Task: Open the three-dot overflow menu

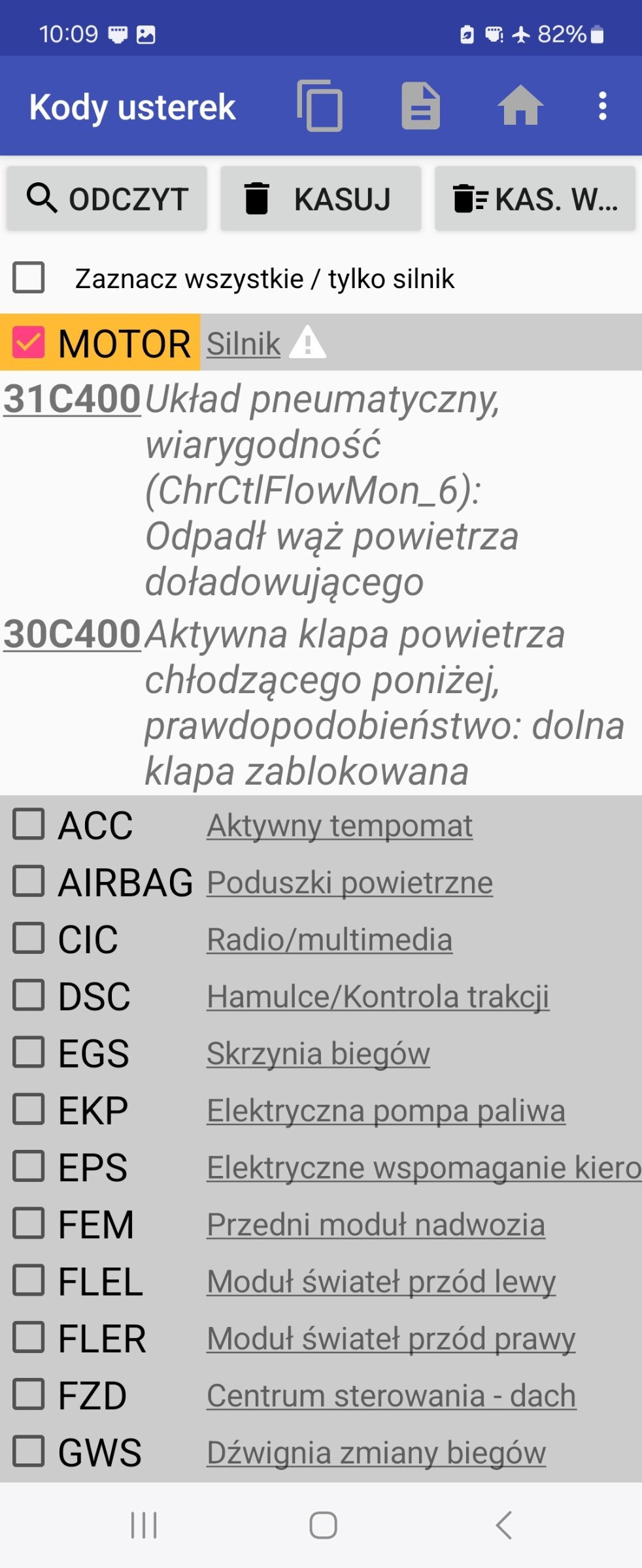Action: [602, 106]
